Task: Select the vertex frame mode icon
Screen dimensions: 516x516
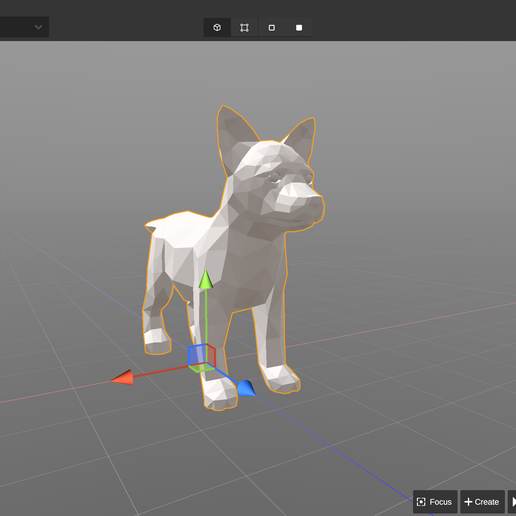Action: 244,28
